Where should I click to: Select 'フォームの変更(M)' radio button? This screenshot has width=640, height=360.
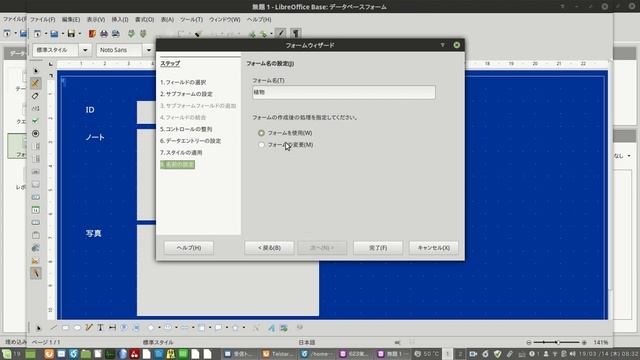click(261, 145)
